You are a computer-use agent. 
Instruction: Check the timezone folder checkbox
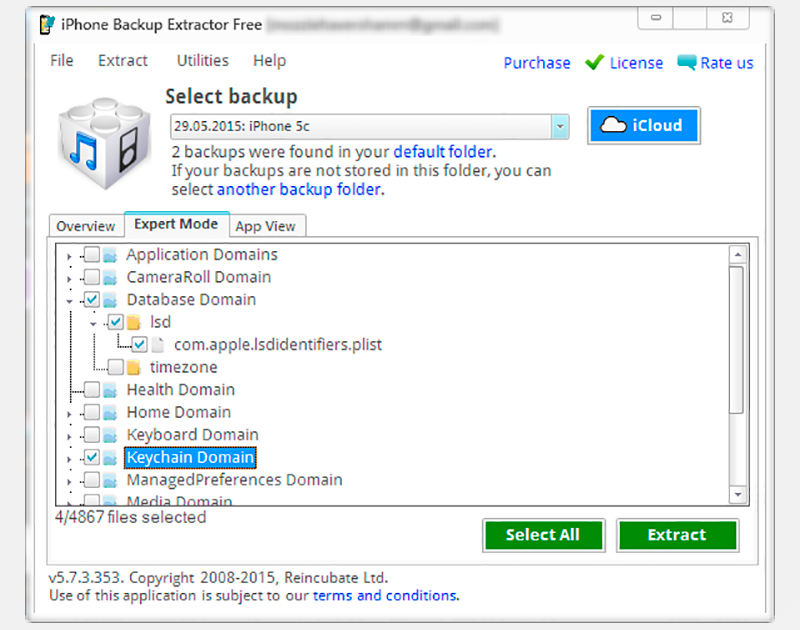point(116,367)
